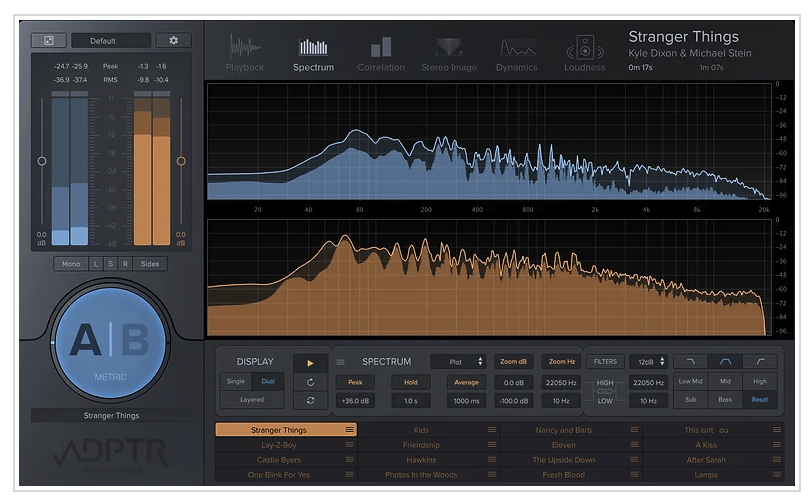This screenshot has height=500, width=810.
Task: Open menu icon on Castle Byers track
Action: coord(349,460)
